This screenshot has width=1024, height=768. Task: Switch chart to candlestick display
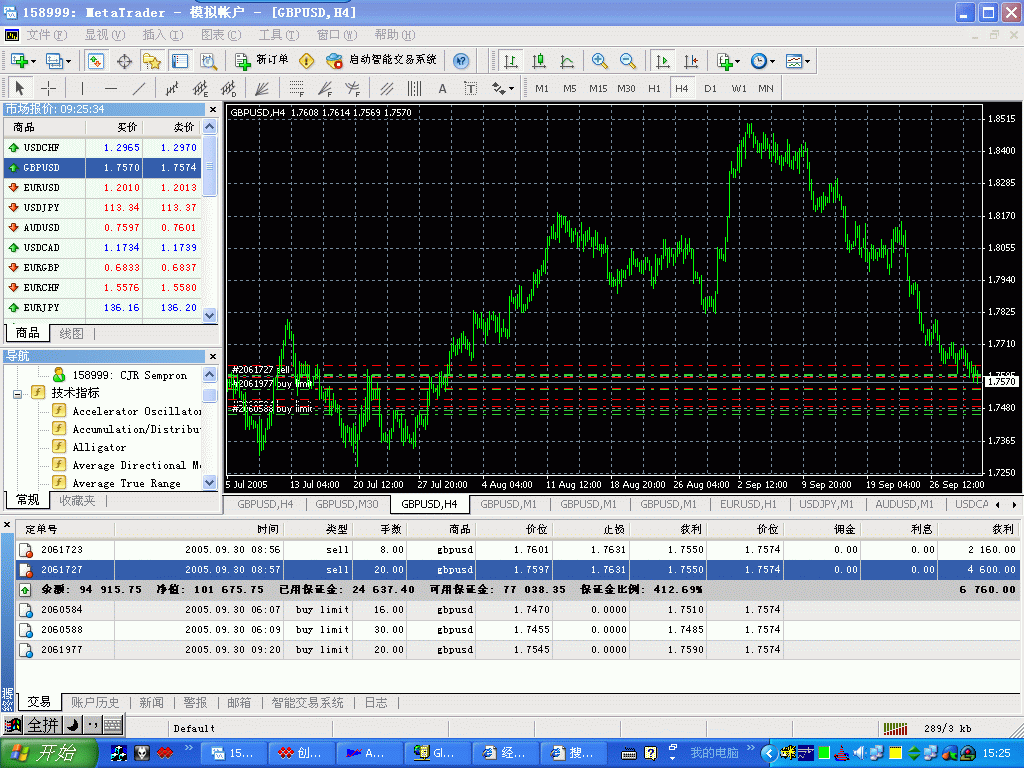(x=539, y=61)
